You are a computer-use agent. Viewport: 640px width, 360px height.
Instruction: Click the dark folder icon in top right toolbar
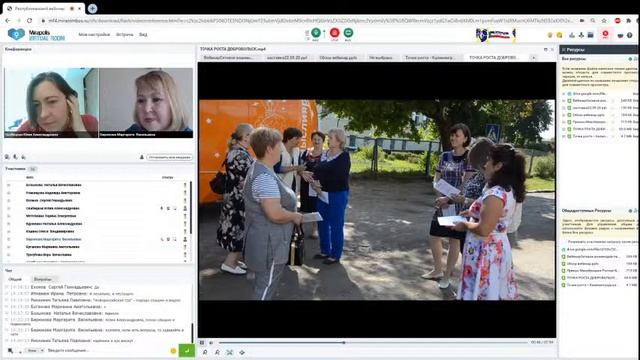pyautogui.click(x=590, y=35)
